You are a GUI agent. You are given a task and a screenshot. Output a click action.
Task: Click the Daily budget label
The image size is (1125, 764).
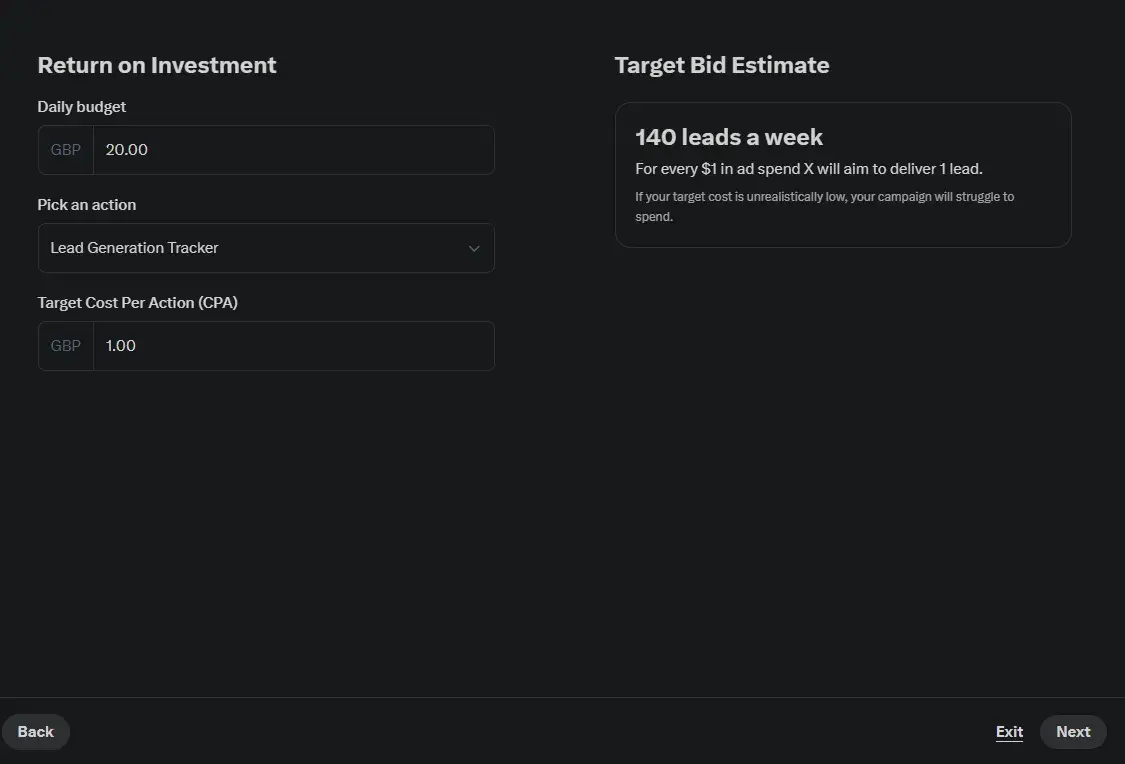(82, 107)
